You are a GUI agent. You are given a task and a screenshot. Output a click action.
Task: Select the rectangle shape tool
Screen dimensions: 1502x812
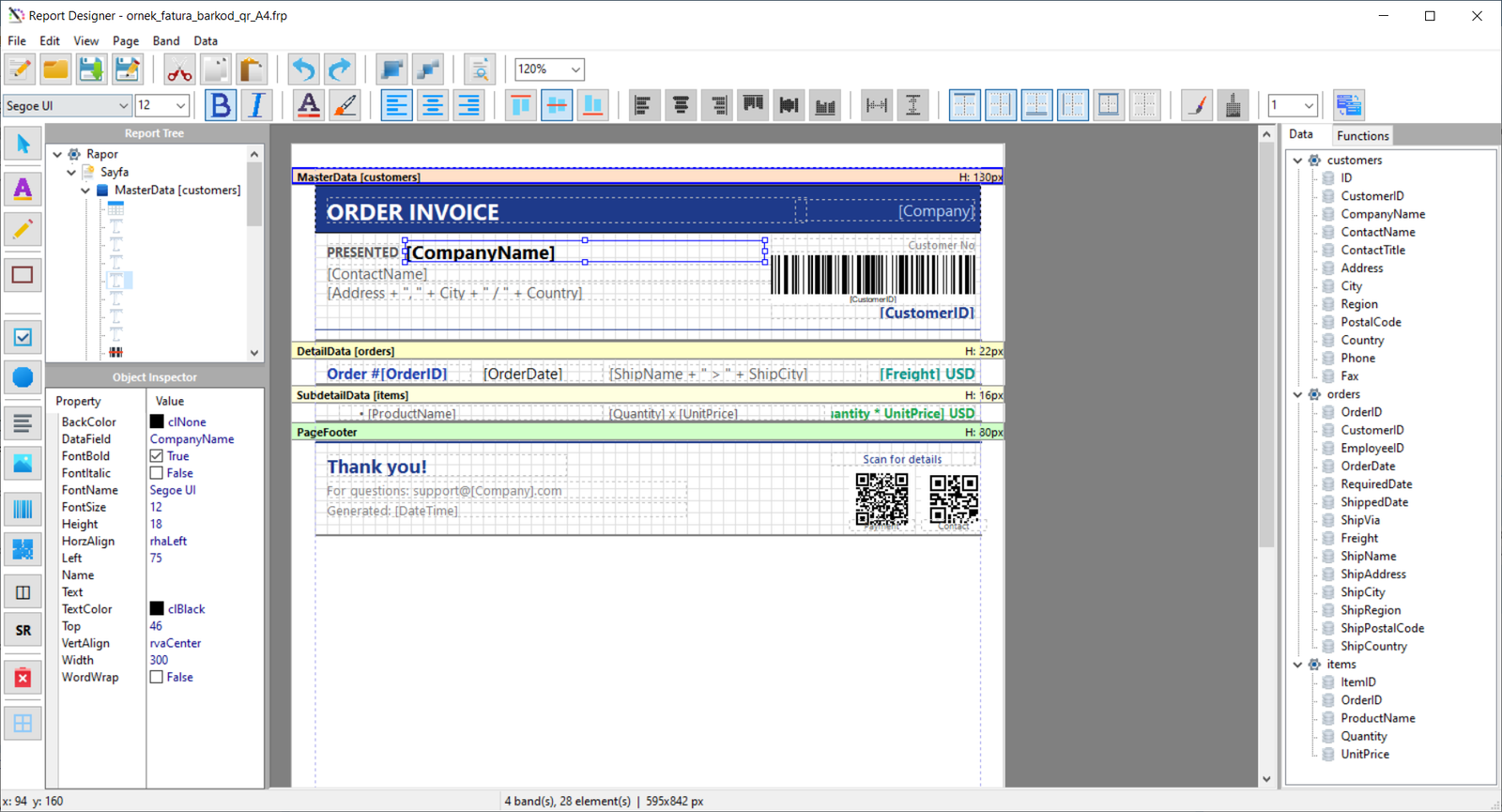pos(23,275)
